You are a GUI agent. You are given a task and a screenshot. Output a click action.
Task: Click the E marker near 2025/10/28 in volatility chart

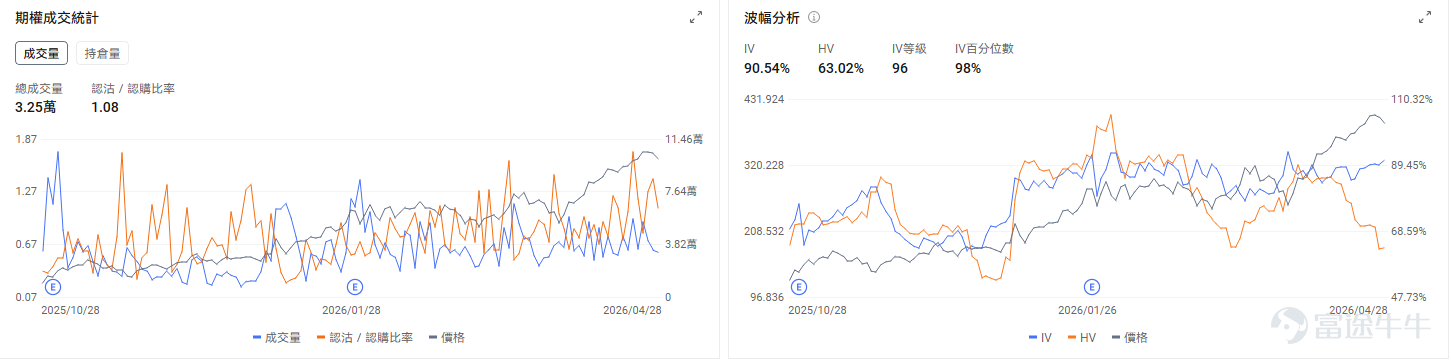[x=798, y=288]
